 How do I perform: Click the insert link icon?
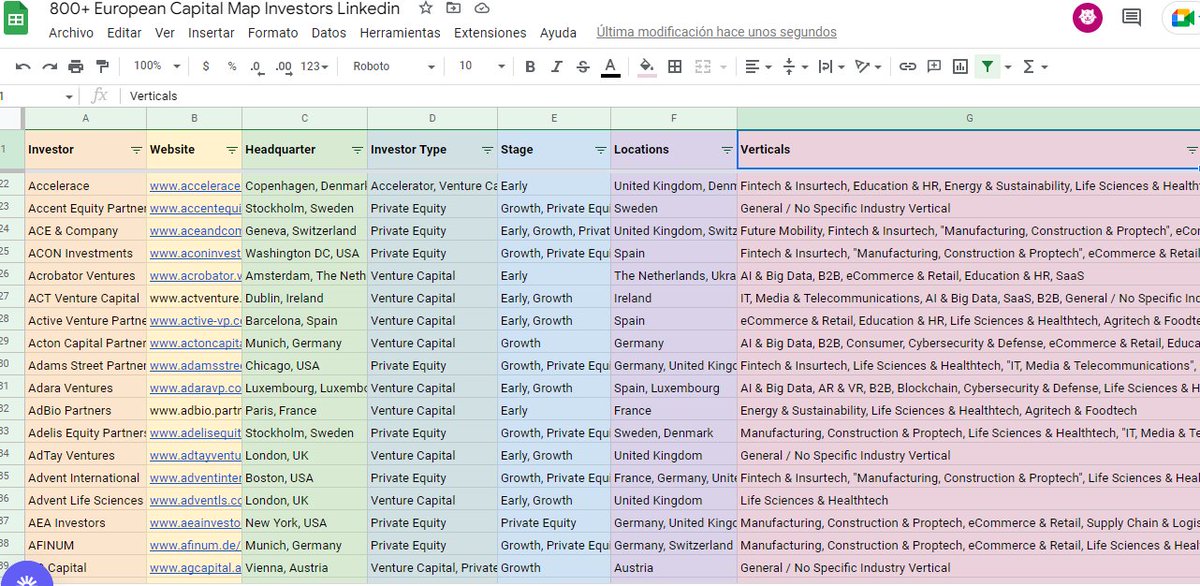tap(907, 67)
